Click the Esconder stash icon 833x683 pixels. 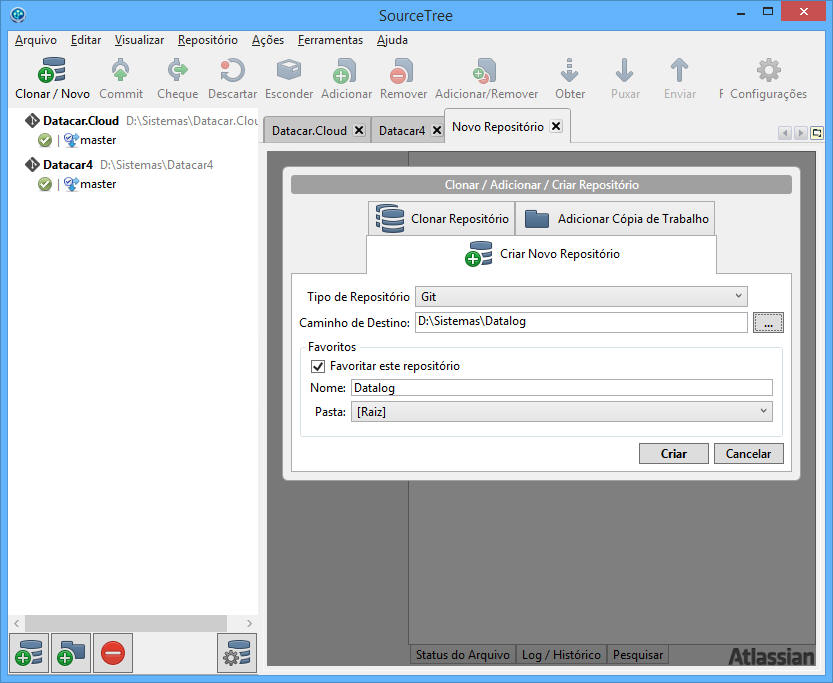click(289, 70)
